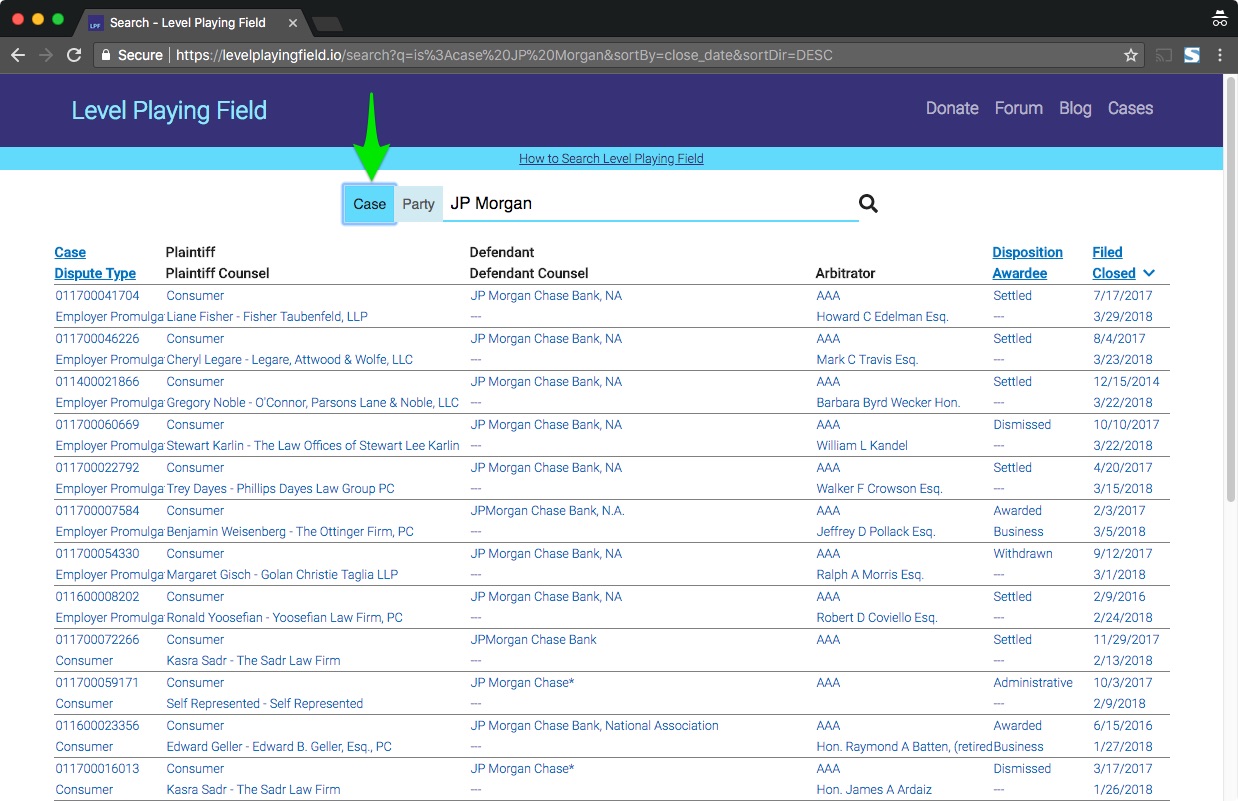The width and height of the screenshot is (1238, 801).
Task: Click the JP Morgan search input field
Action: coord(650,204)
